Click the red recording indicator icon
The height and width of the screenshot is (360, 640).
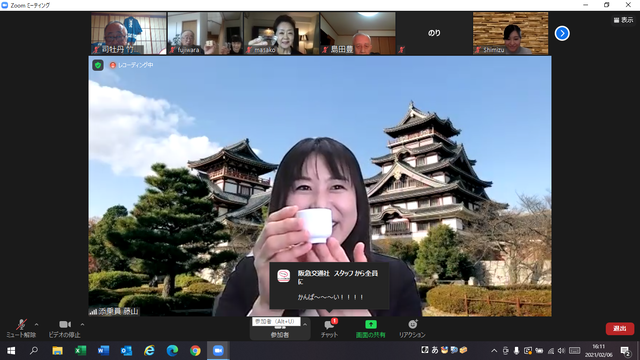tap(113, 65)
